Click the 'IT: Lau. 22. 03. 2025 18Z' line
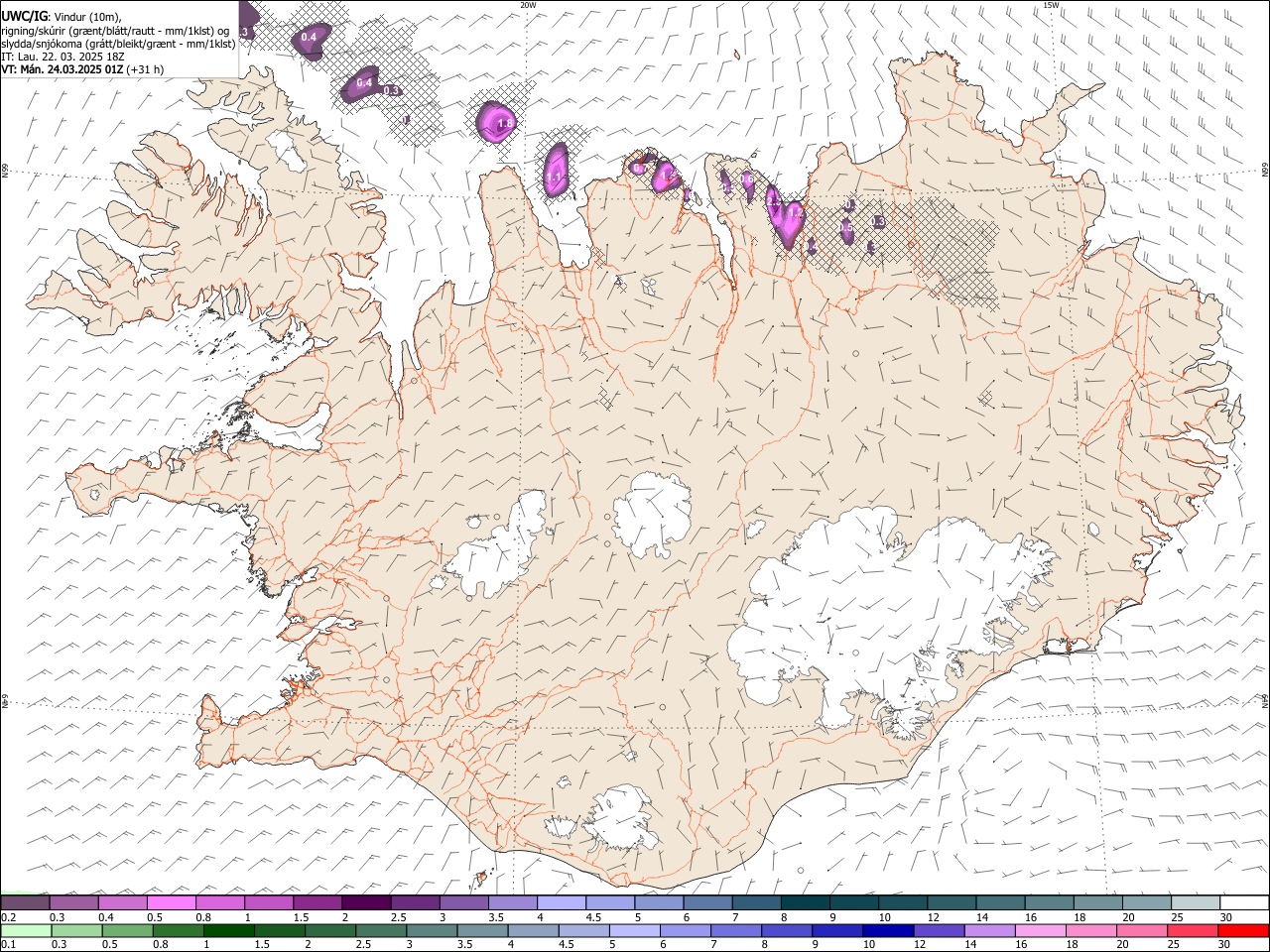1270x952 pixels. [63, 57]
